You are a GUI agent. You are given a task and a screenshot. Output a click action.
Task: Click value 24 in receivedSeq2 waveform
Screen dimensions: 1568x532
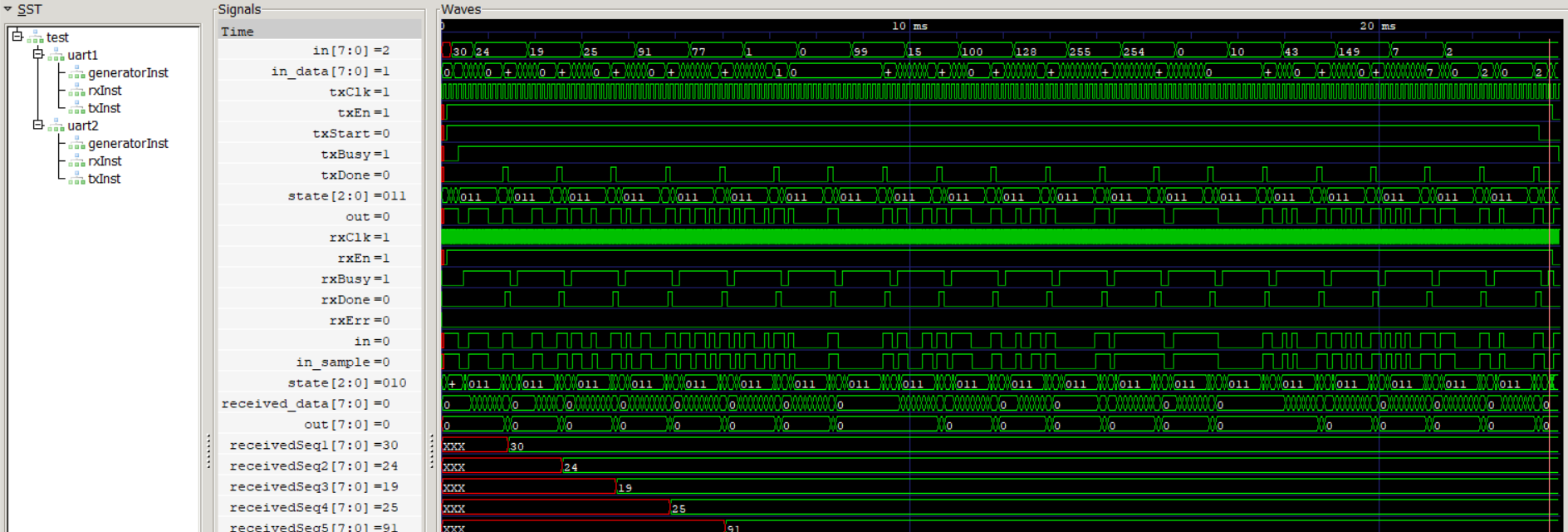[x=571, y=467]
